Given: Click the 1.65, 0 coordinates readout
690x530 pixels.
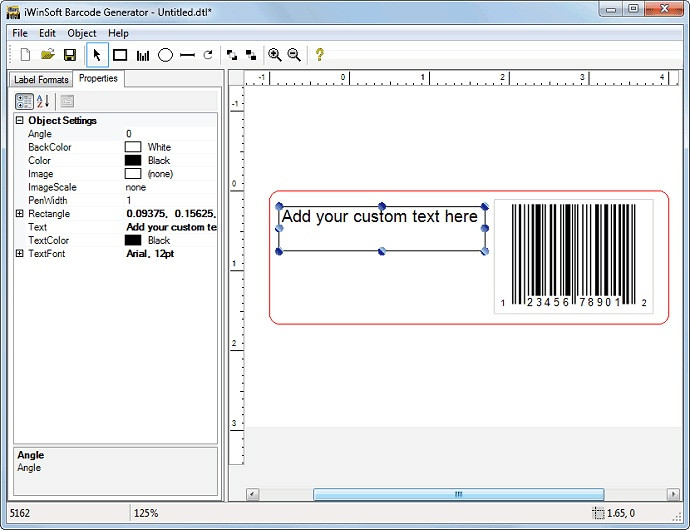Looking at the screenshot, I should (x=621, y=513).
